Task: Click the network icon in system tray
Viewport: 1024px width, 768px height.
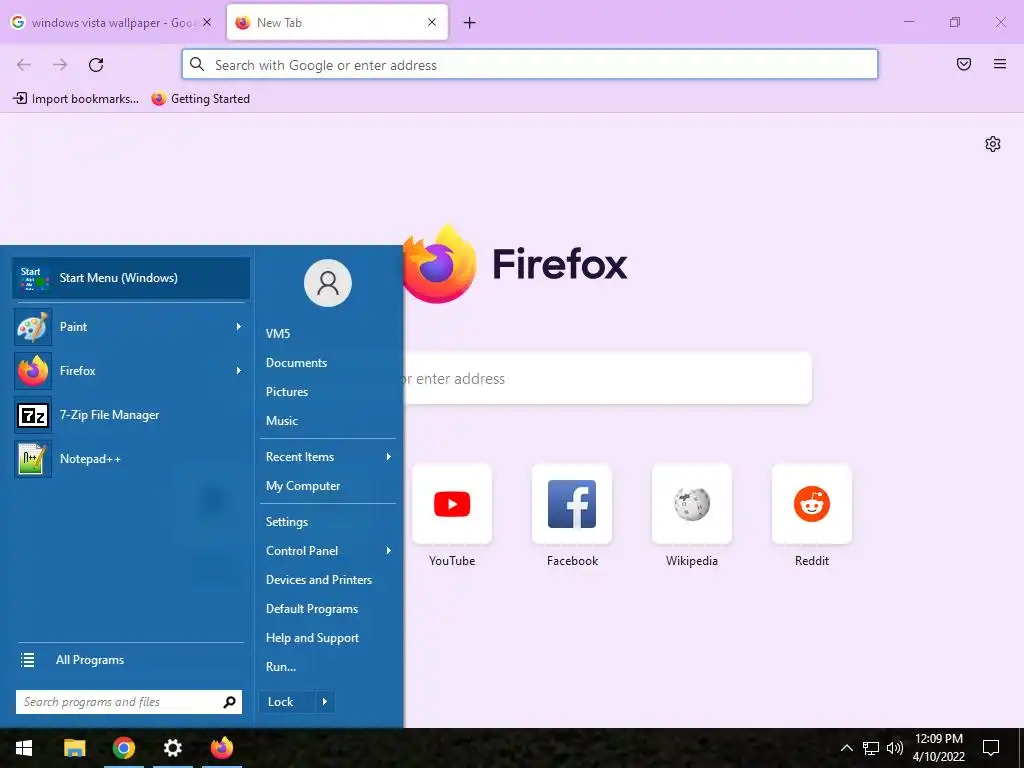Action: pos(871,748)
